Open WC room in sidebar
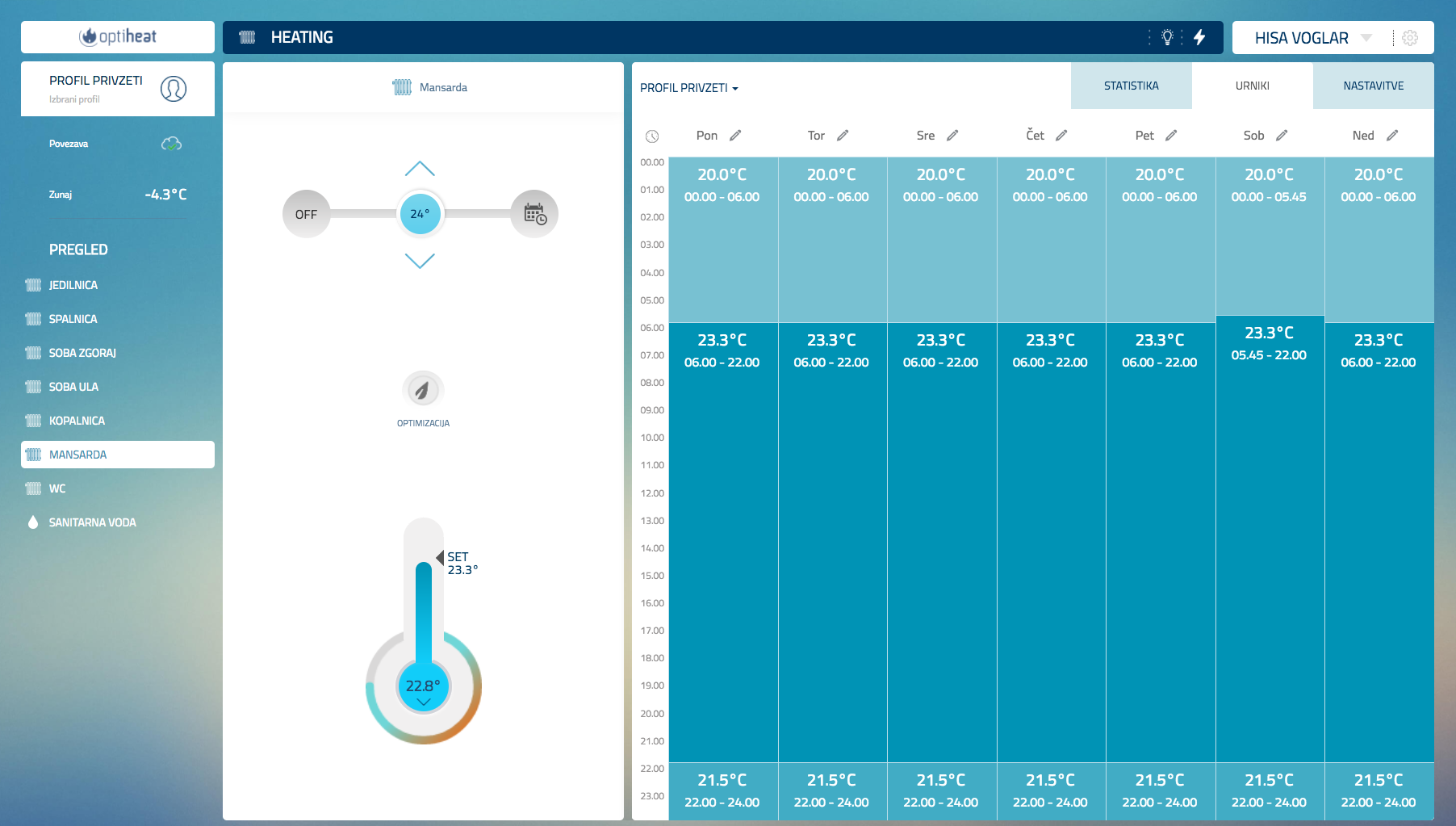 118,488
